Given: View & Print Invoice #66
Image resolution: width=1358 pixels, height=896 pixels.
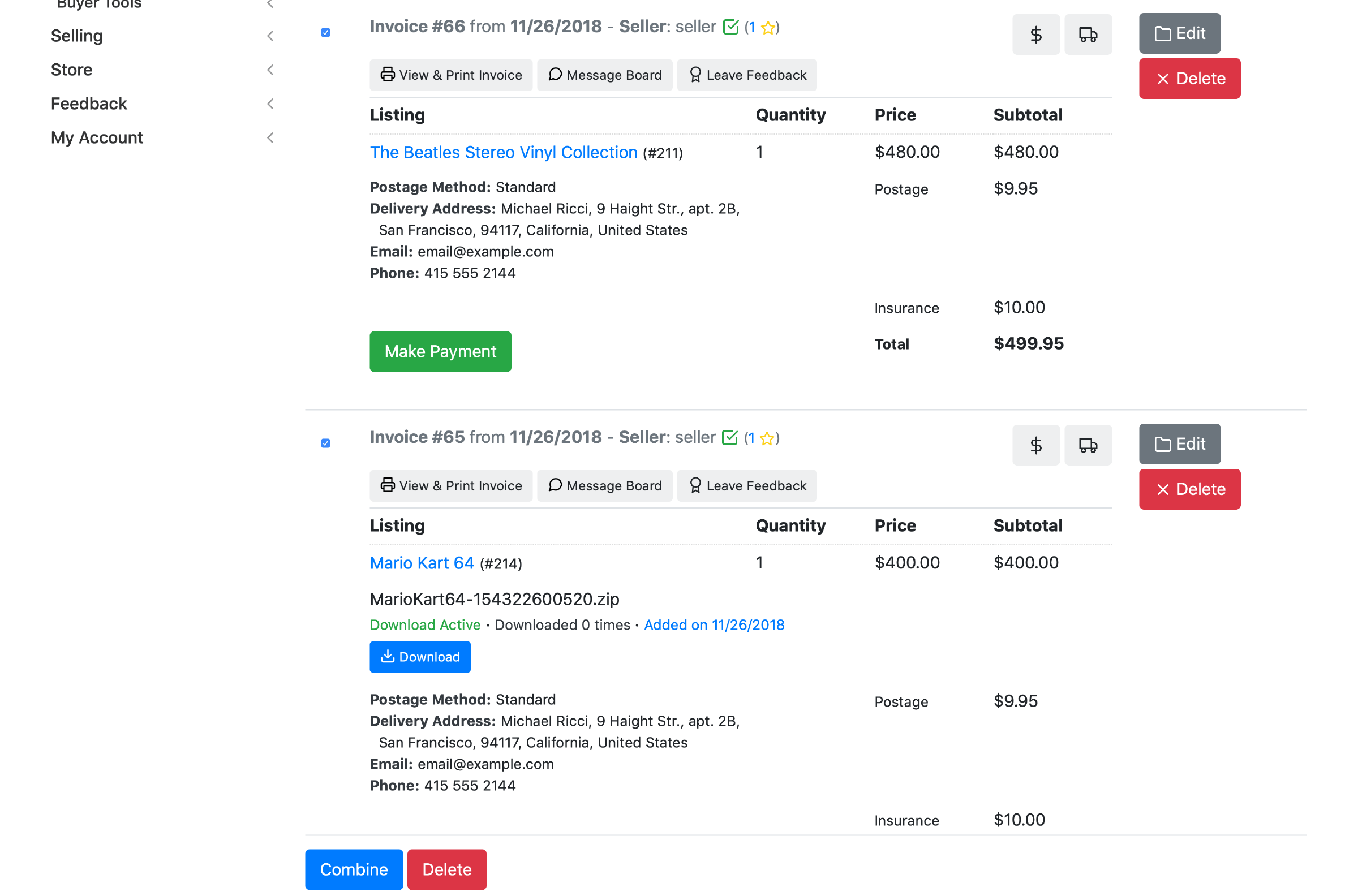Looking at the screenshot, I should click(450, 75).
